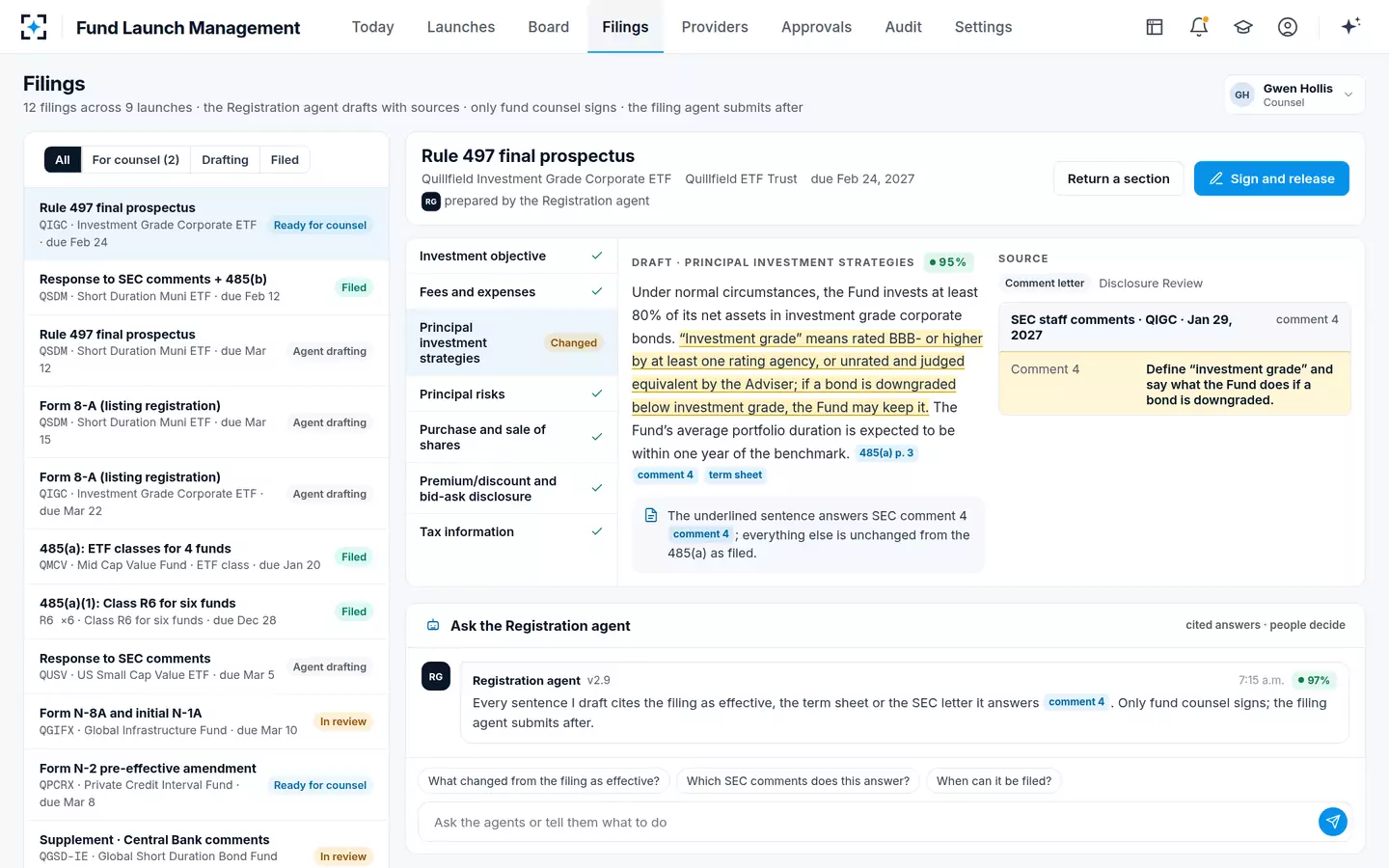Viewport: 1389px width, 868px height.
Task: Open the layout panel icon in header
Action: pyautogui.click(x=1155, y=27)
